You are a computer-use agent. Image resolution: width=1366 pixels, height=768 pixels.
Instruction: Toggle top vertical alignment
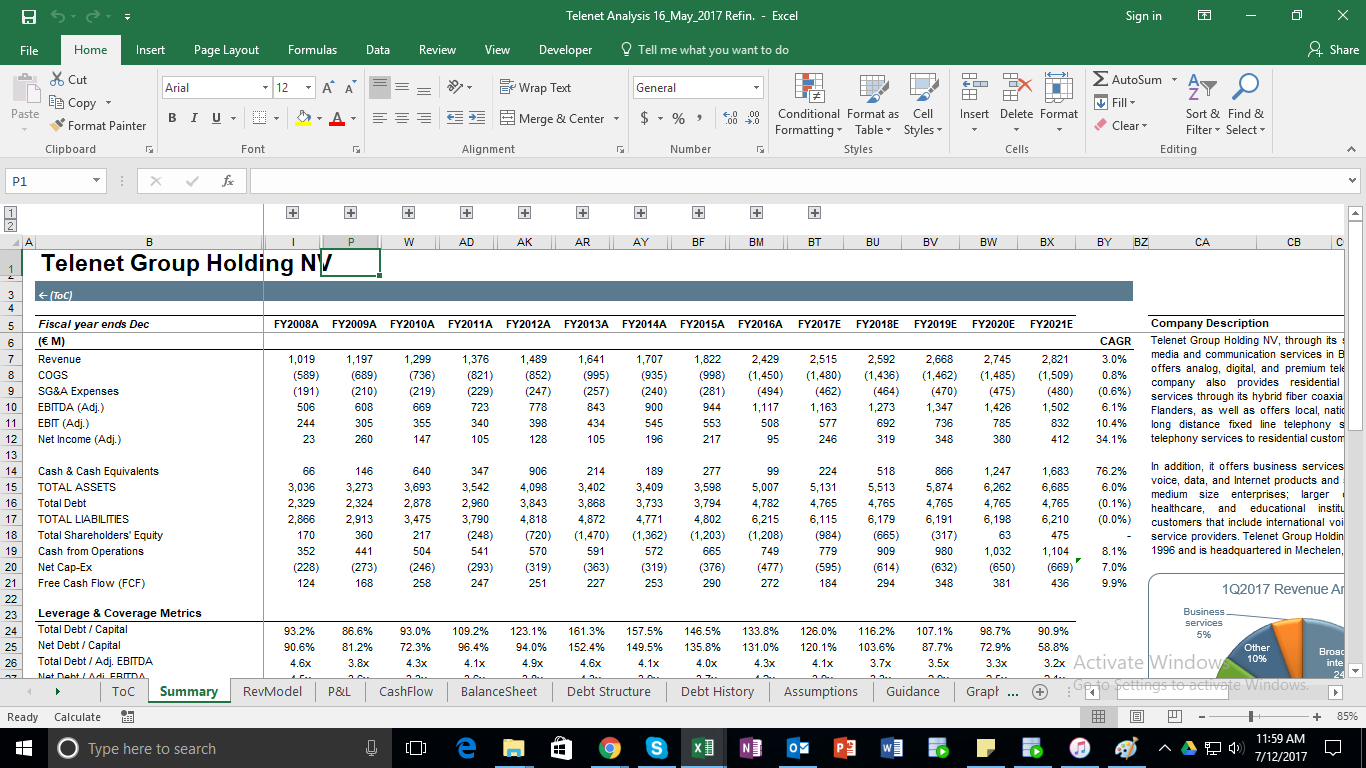(380, 88)
